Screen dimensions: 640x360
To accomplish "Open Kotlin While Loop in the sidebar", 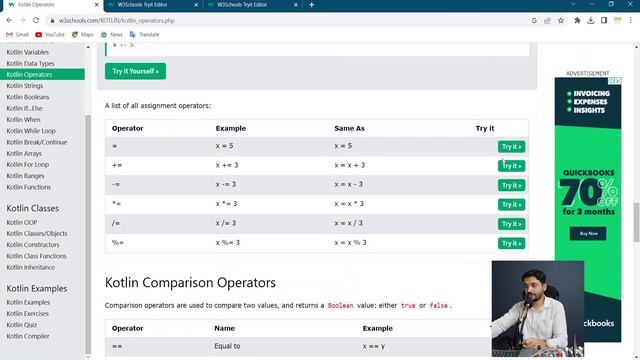I will point(31,131).
